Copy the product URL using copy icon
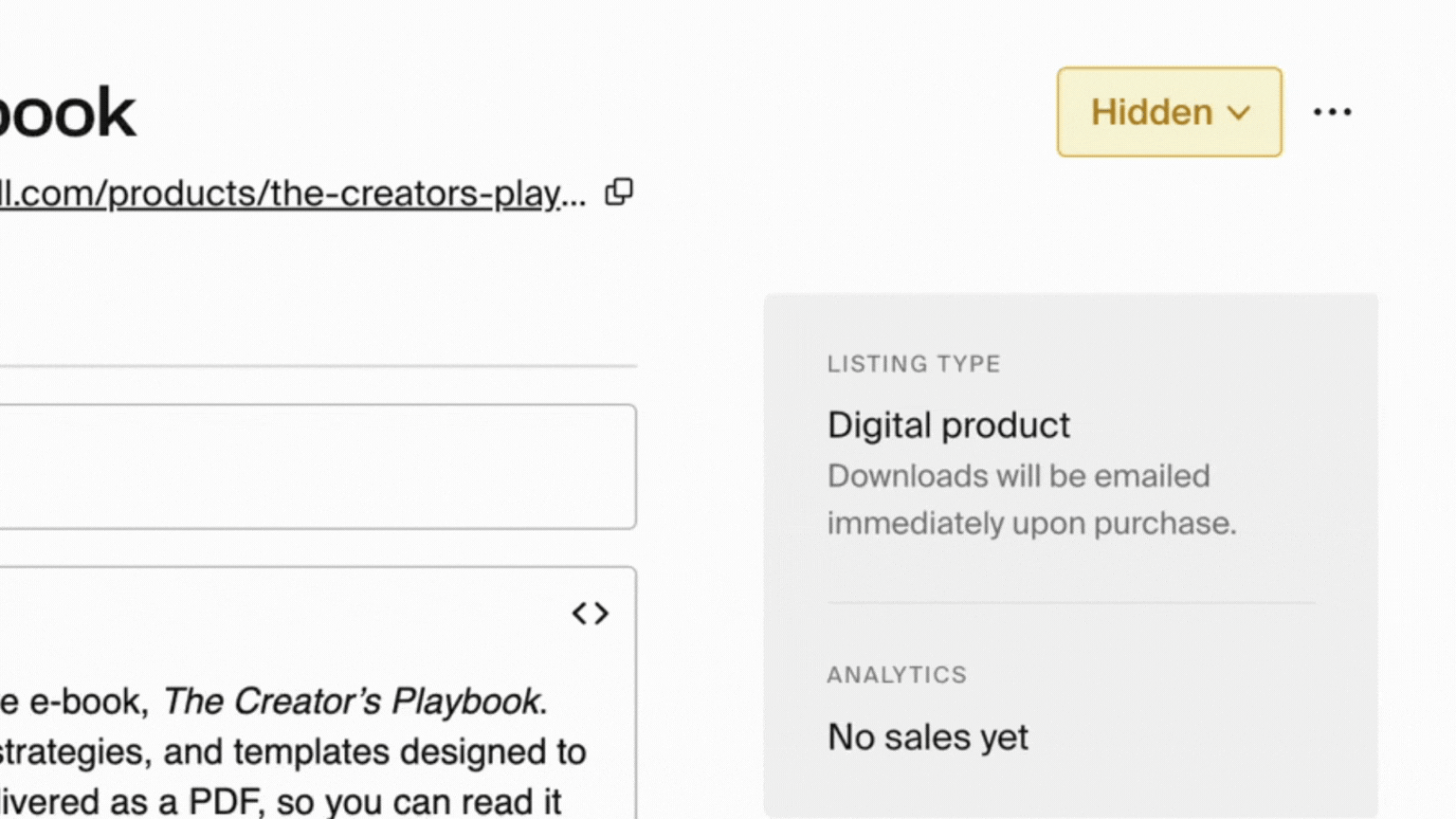Screen dimensions: 1456x819 coord(620,192)
